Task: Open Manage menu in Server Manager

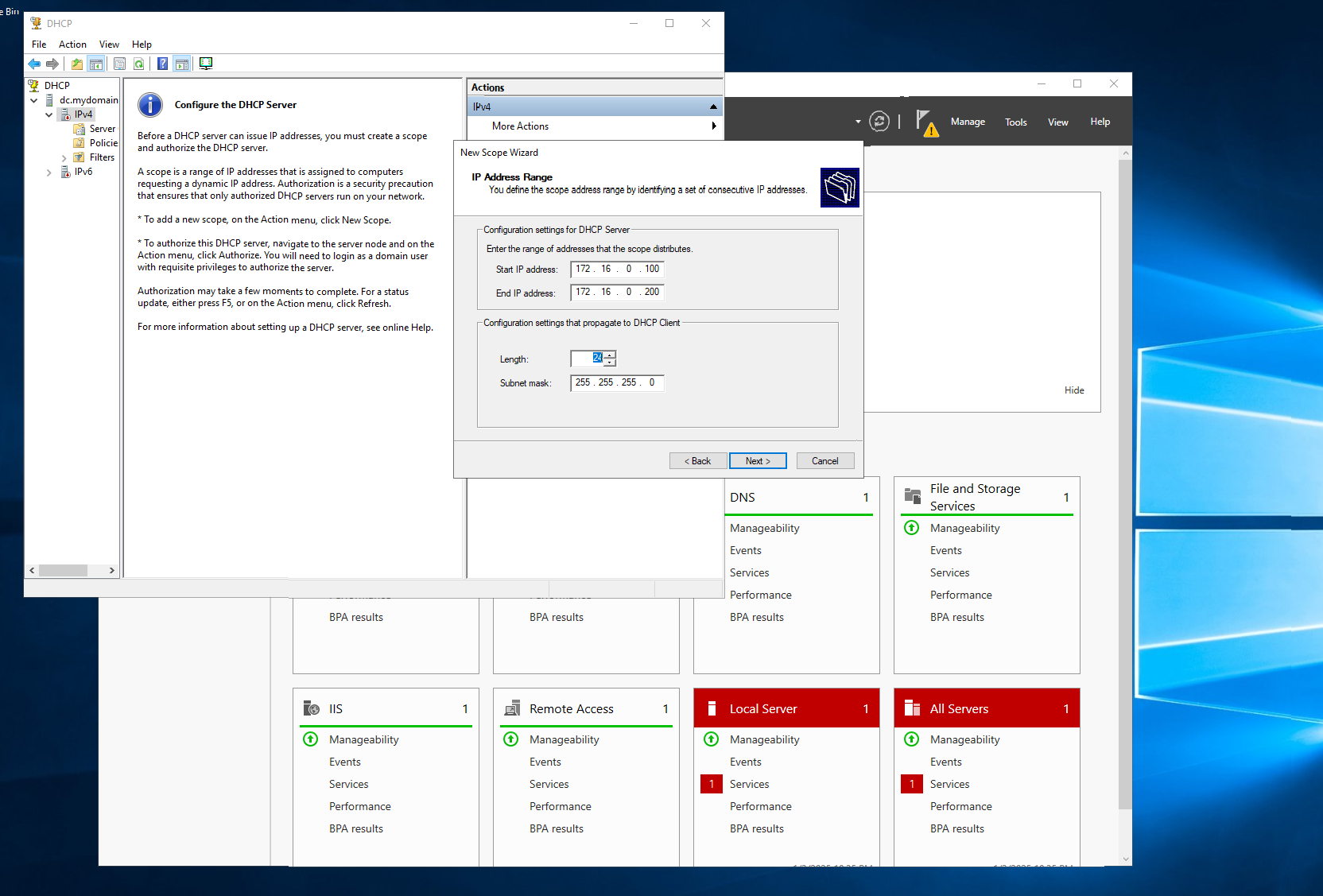Action: click(x=968, y=122)
